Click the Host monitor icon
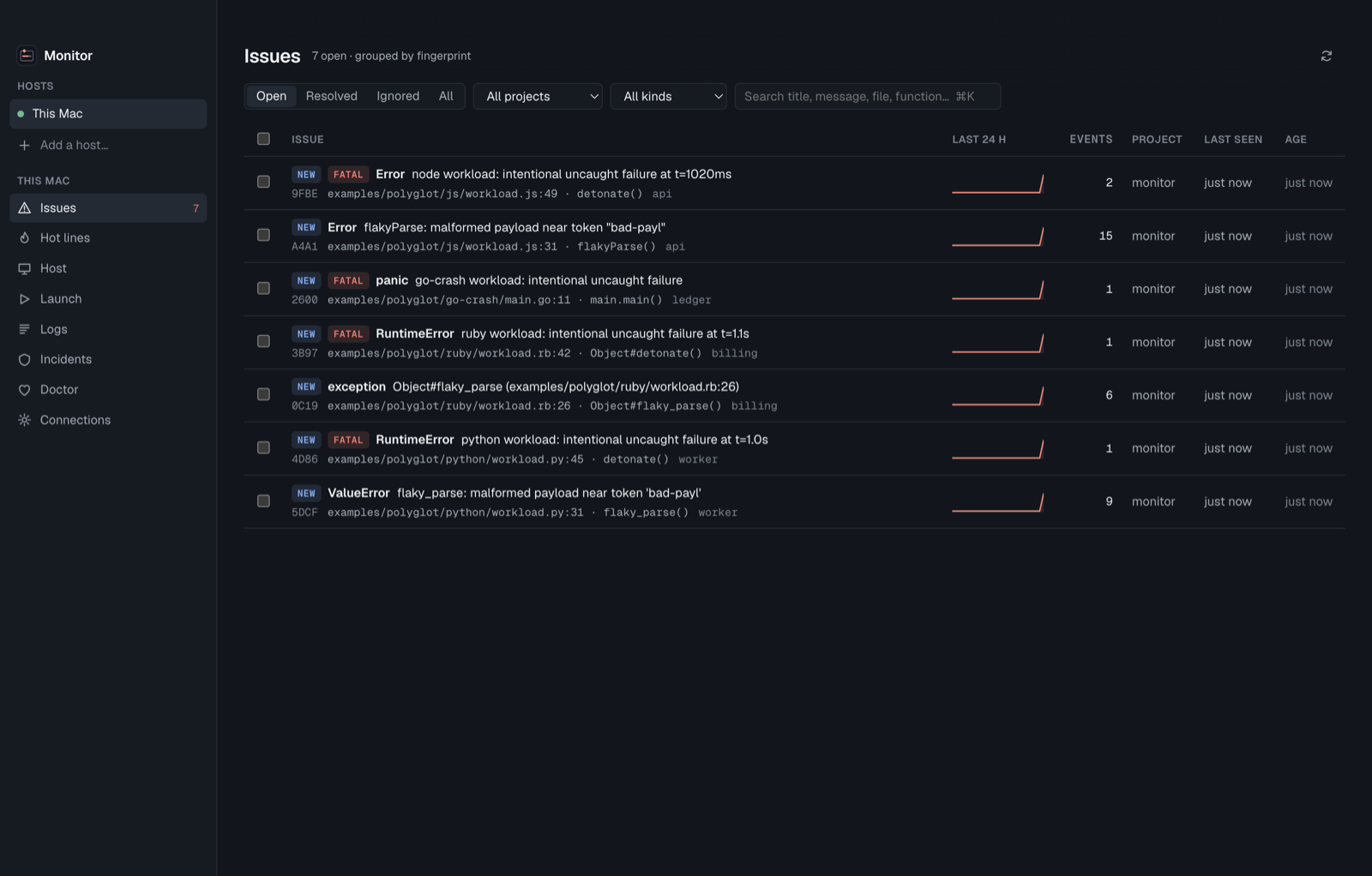The image size is (1372, 876). tap(25, 269)
